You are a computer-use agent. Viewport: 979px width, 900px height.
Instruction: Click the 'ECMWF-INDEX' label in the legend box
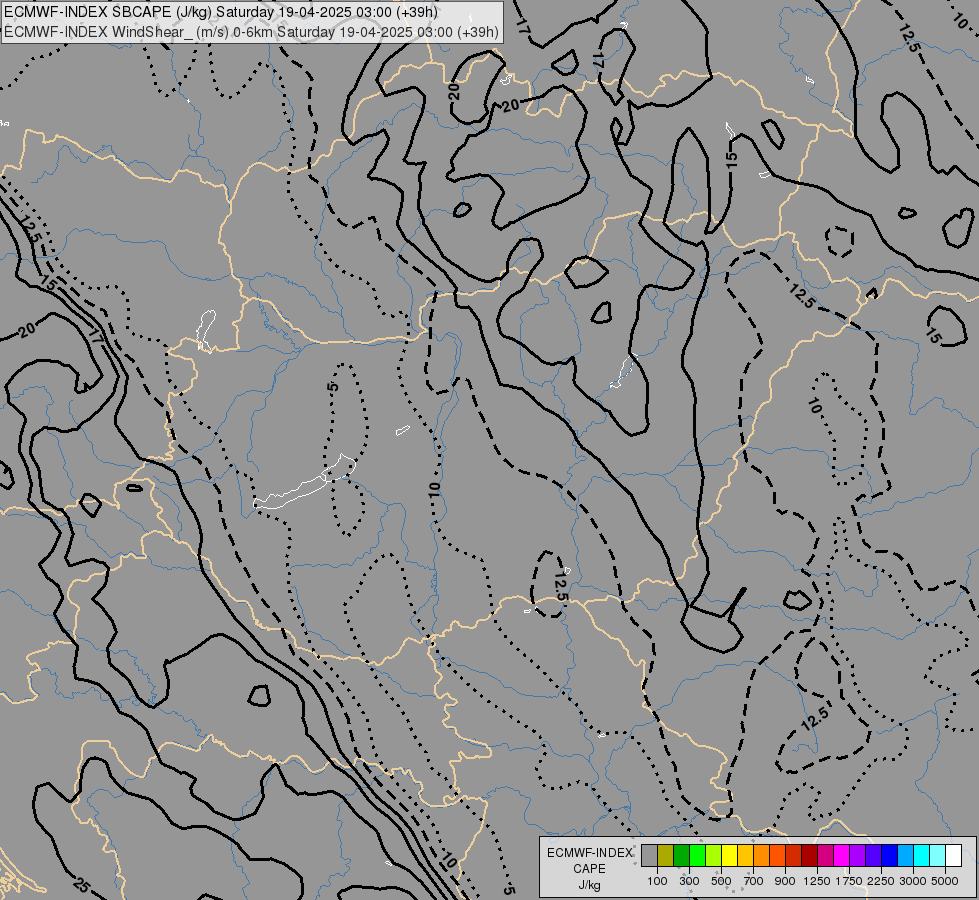tap(590, 853)
